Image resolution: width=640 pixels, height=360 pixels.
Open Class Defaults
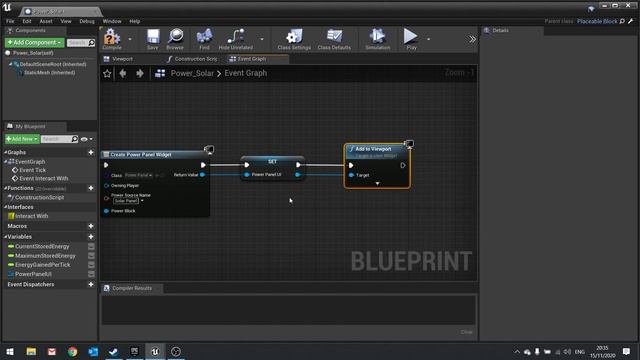[334, 39]
